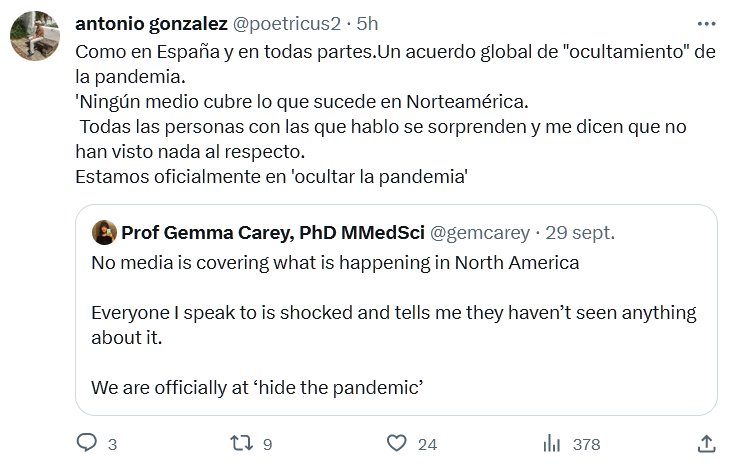The height and width of the screenshot is (470, 738).
Task: Open the more options menu on the tweet
Action: pyautogui.click(x=706, y=22)
